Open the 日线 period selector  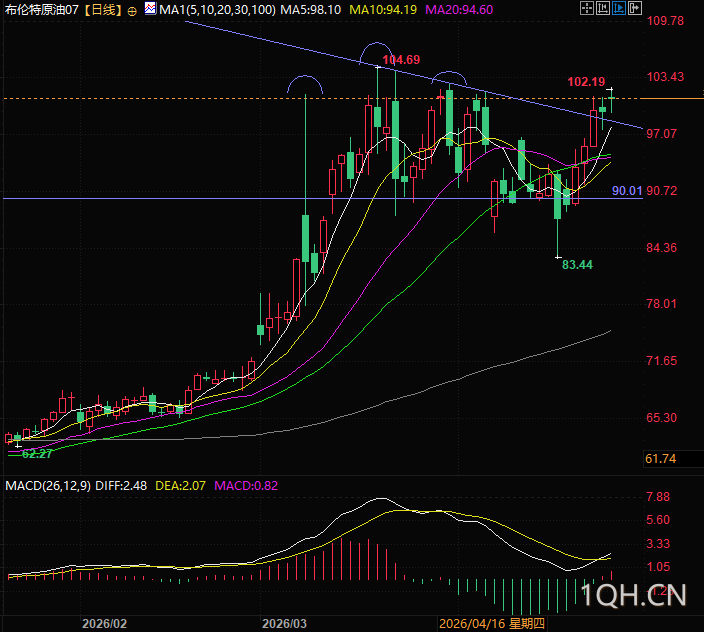click(101, 10)
